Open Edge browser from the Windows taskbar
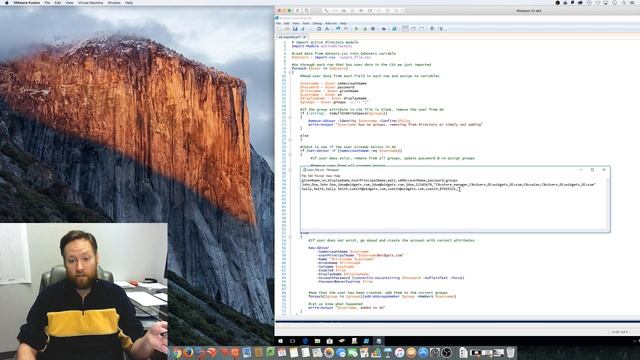This screenshot has width=640, height=360. coord(306,341)
